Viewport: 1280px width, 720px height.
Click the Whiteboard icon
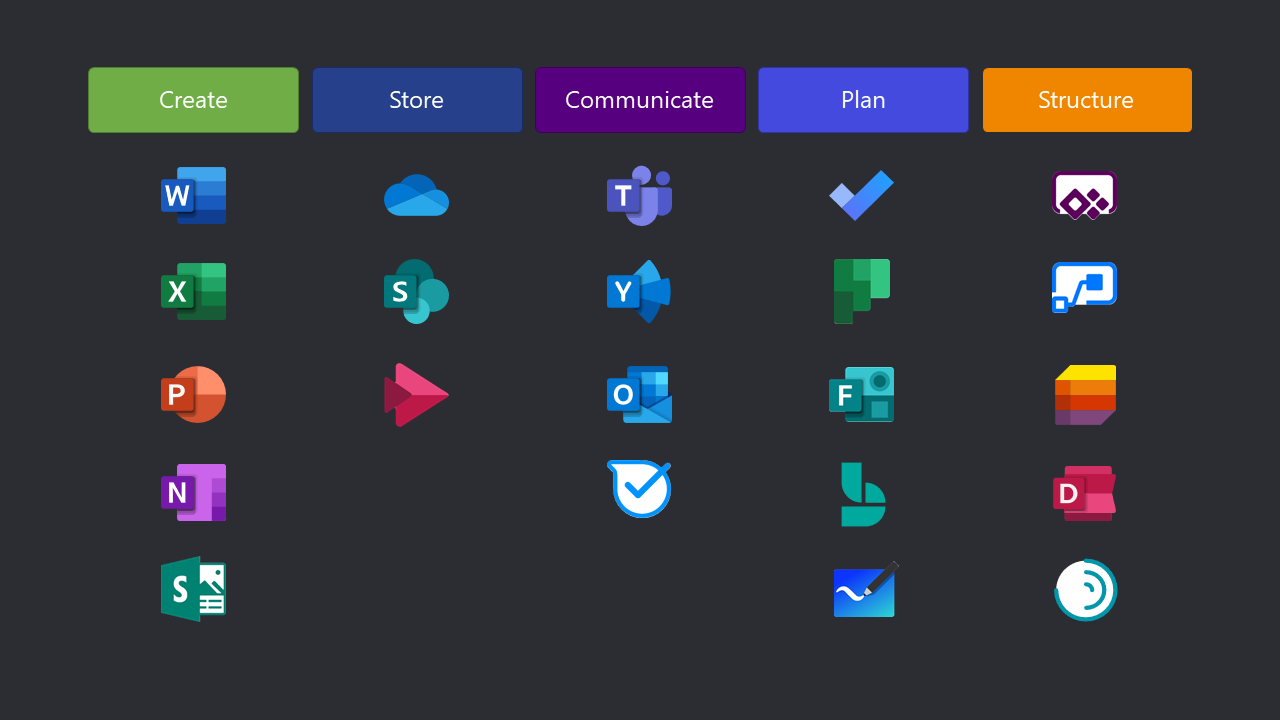click(866, 589)
